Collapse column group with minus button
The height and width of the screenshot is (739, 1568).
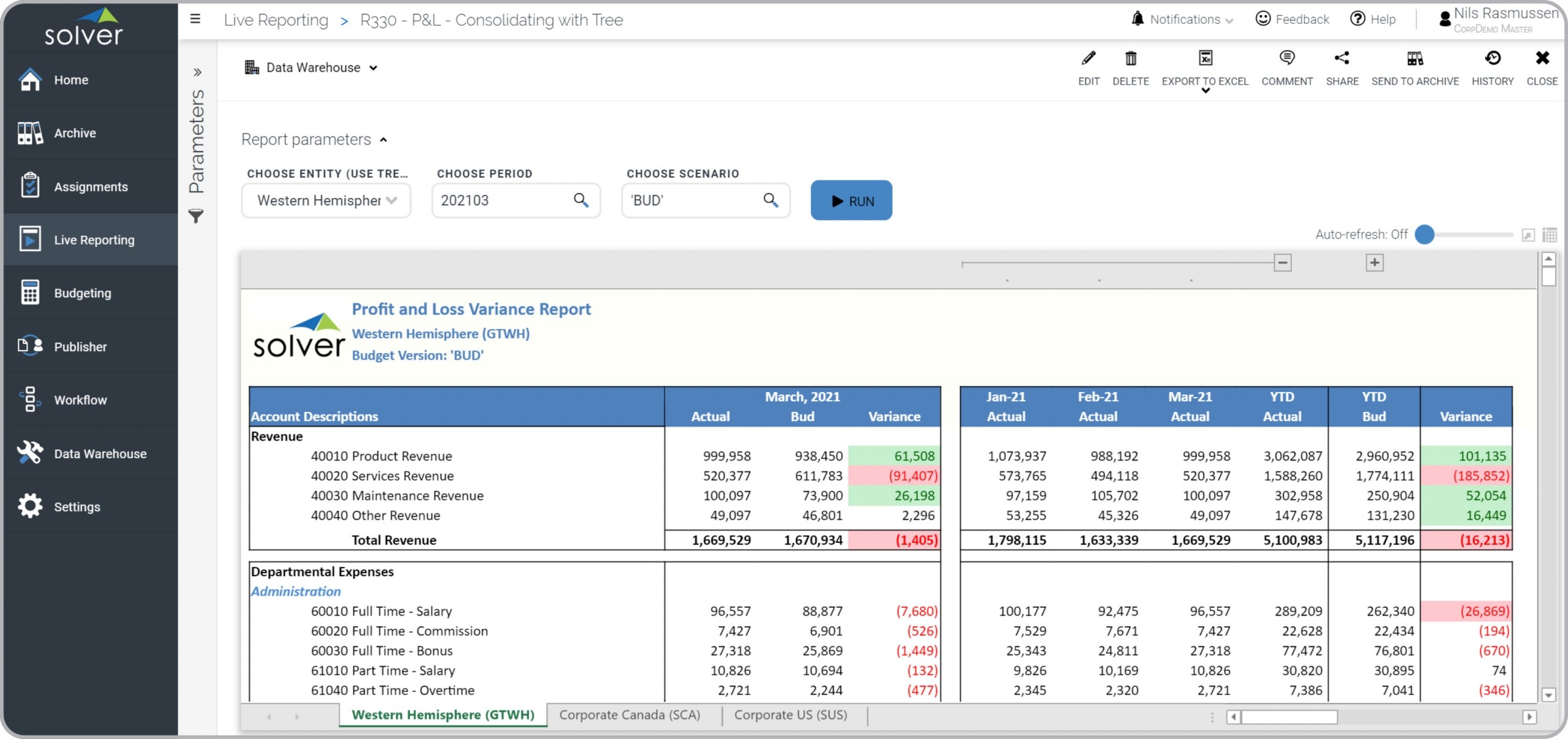1282,263
